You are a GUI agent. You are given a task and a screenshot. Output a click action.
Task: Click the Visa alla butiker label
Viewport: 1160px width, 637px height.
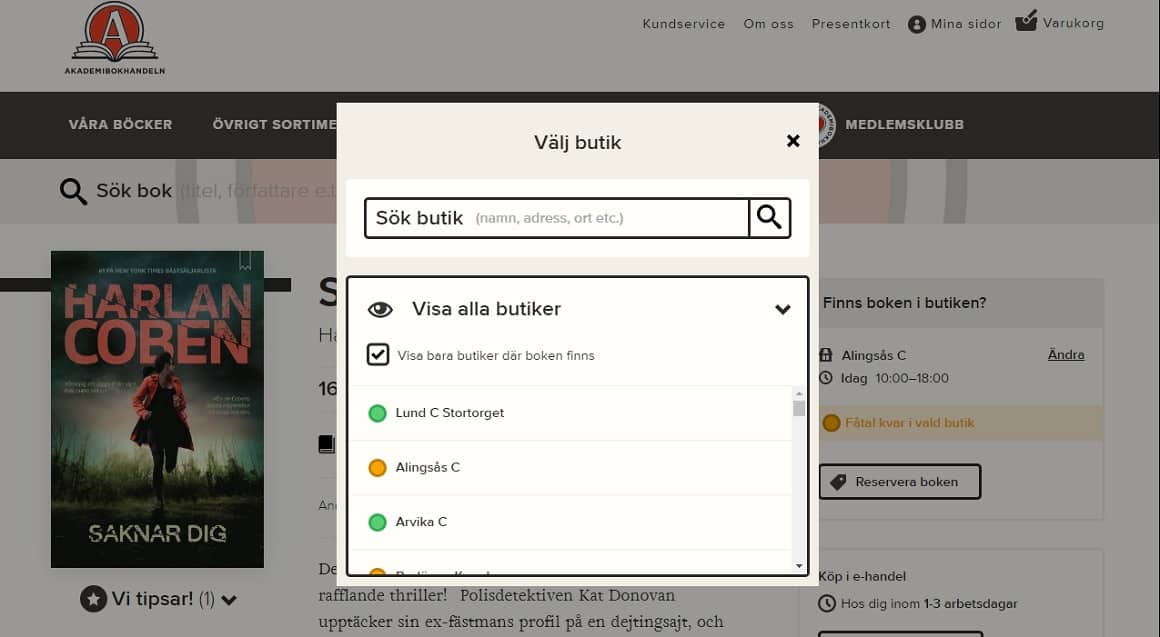tap(486, 309)
